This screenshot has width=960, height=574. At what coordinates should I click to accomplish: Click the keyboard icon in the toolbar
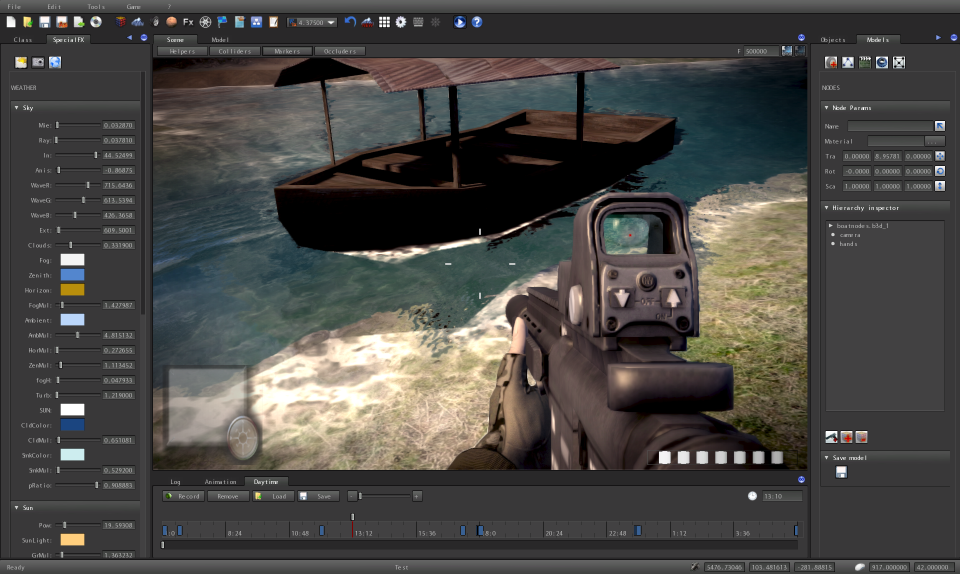(418, 22)
